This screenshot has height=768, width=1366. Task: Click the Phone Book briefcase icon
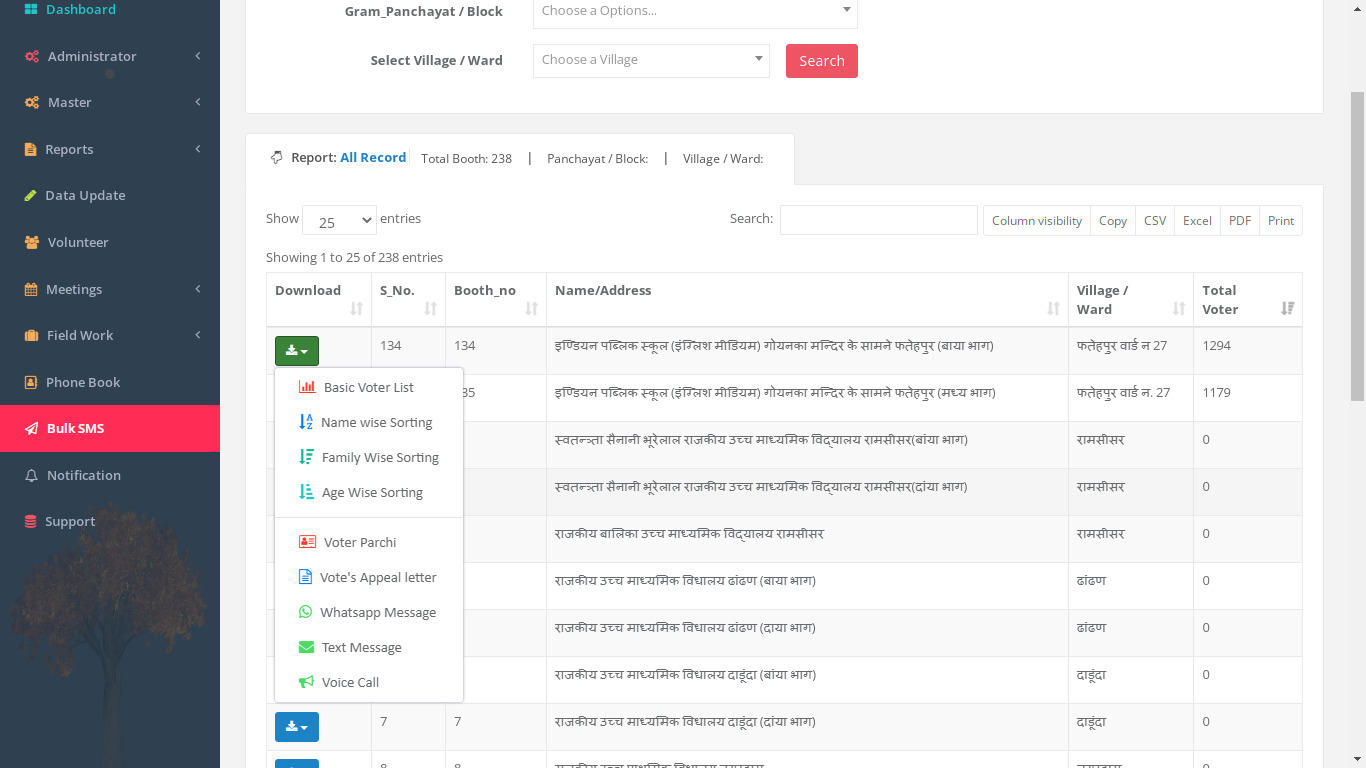click(31, 382)
